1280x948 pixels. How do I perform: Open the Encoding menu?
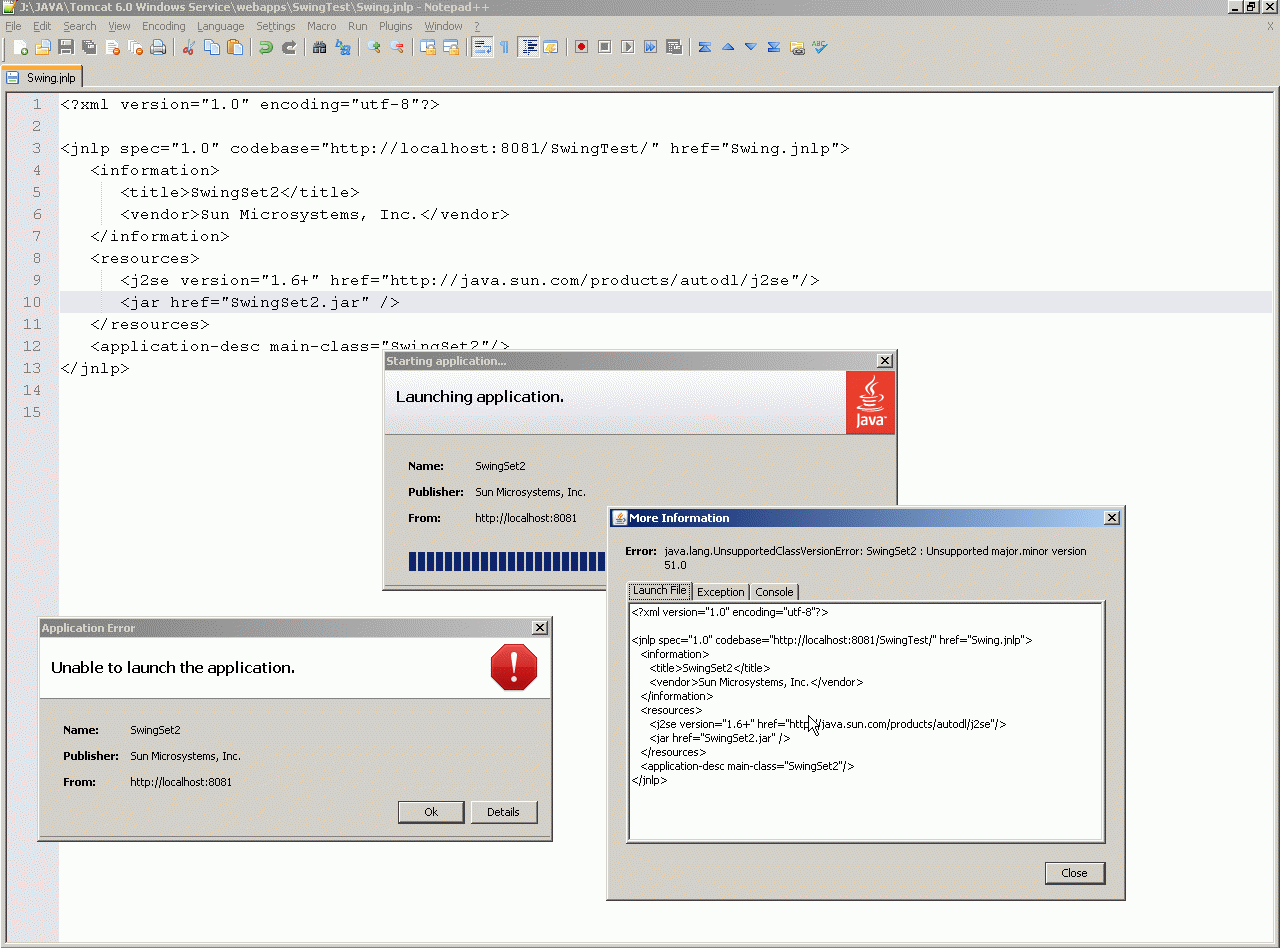pos(164,26)
